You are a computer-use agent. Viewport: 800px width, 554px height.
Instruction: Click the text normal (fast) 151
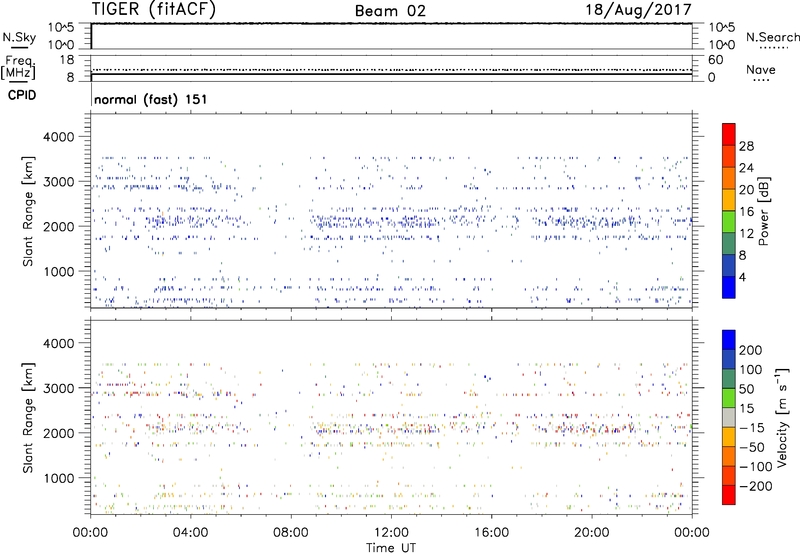point(151,99)
